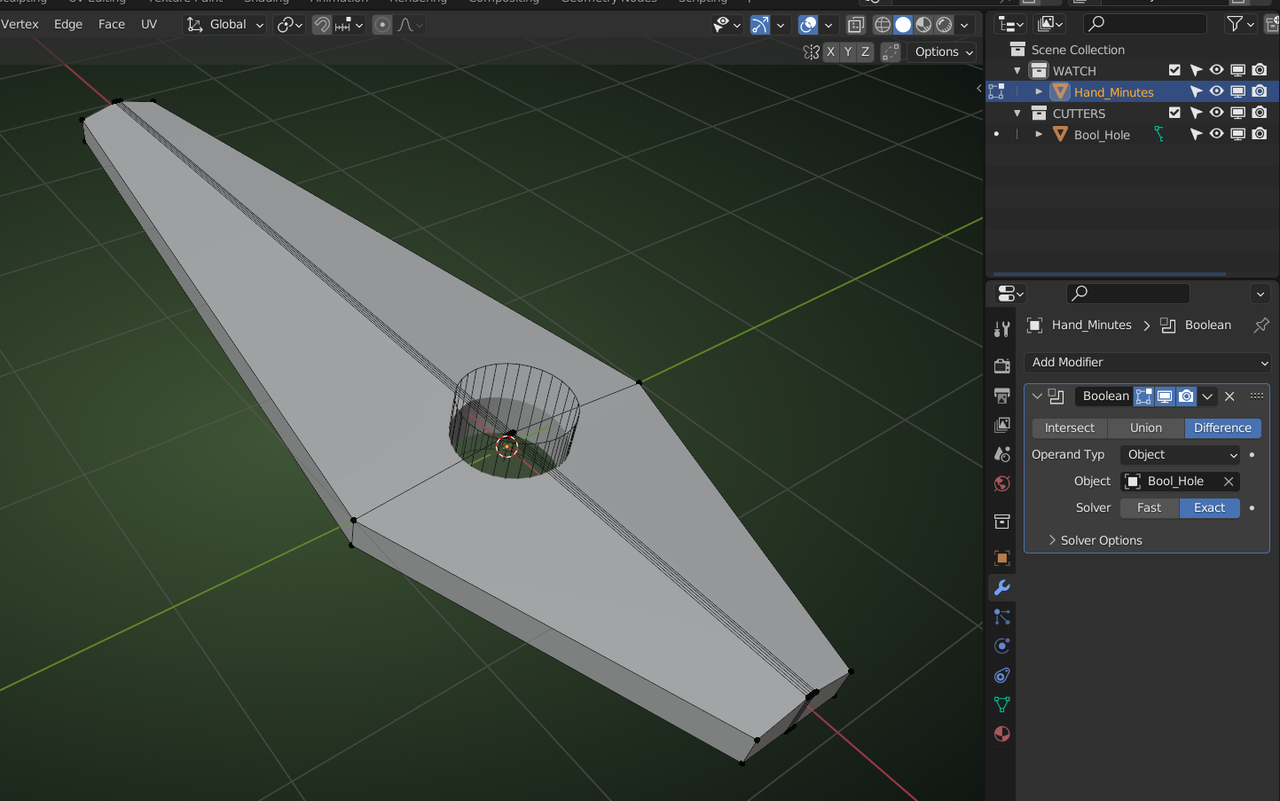The image size is (1280, 801).
Task: Open the Object properties tab
Action: 1002,558
